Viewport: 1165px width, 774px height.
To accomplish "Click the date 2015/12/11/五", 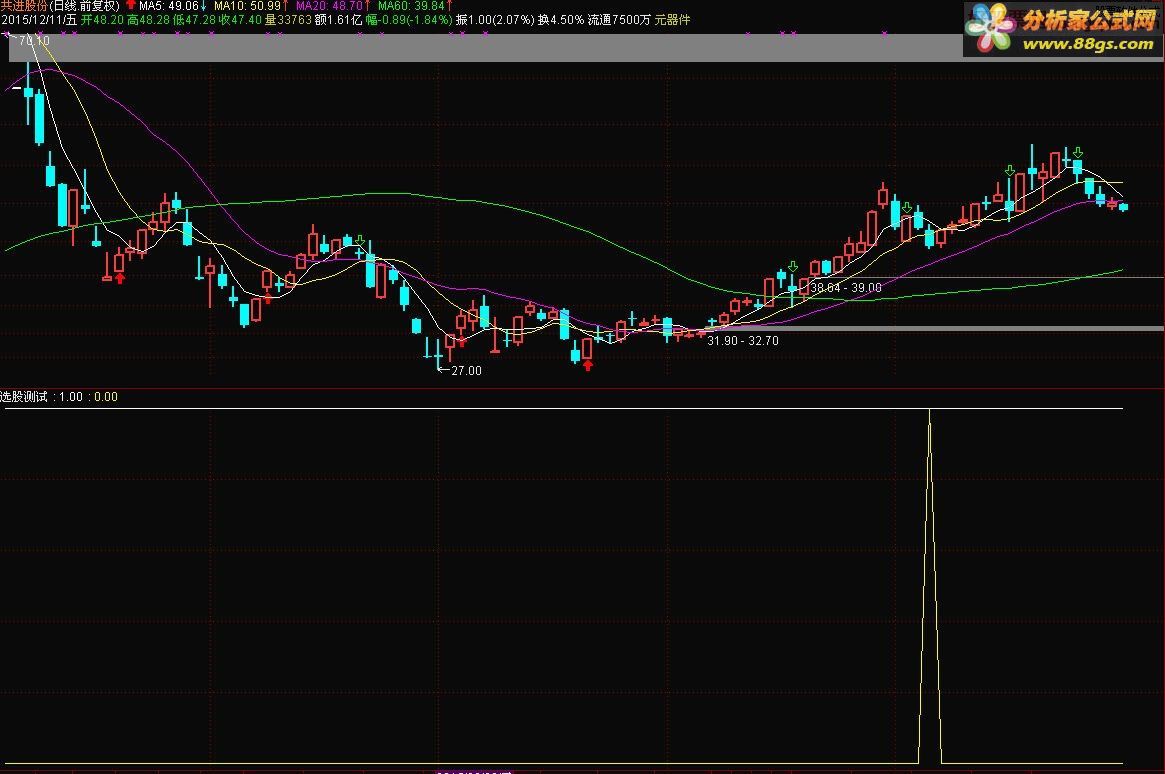I will click(39, 20).
